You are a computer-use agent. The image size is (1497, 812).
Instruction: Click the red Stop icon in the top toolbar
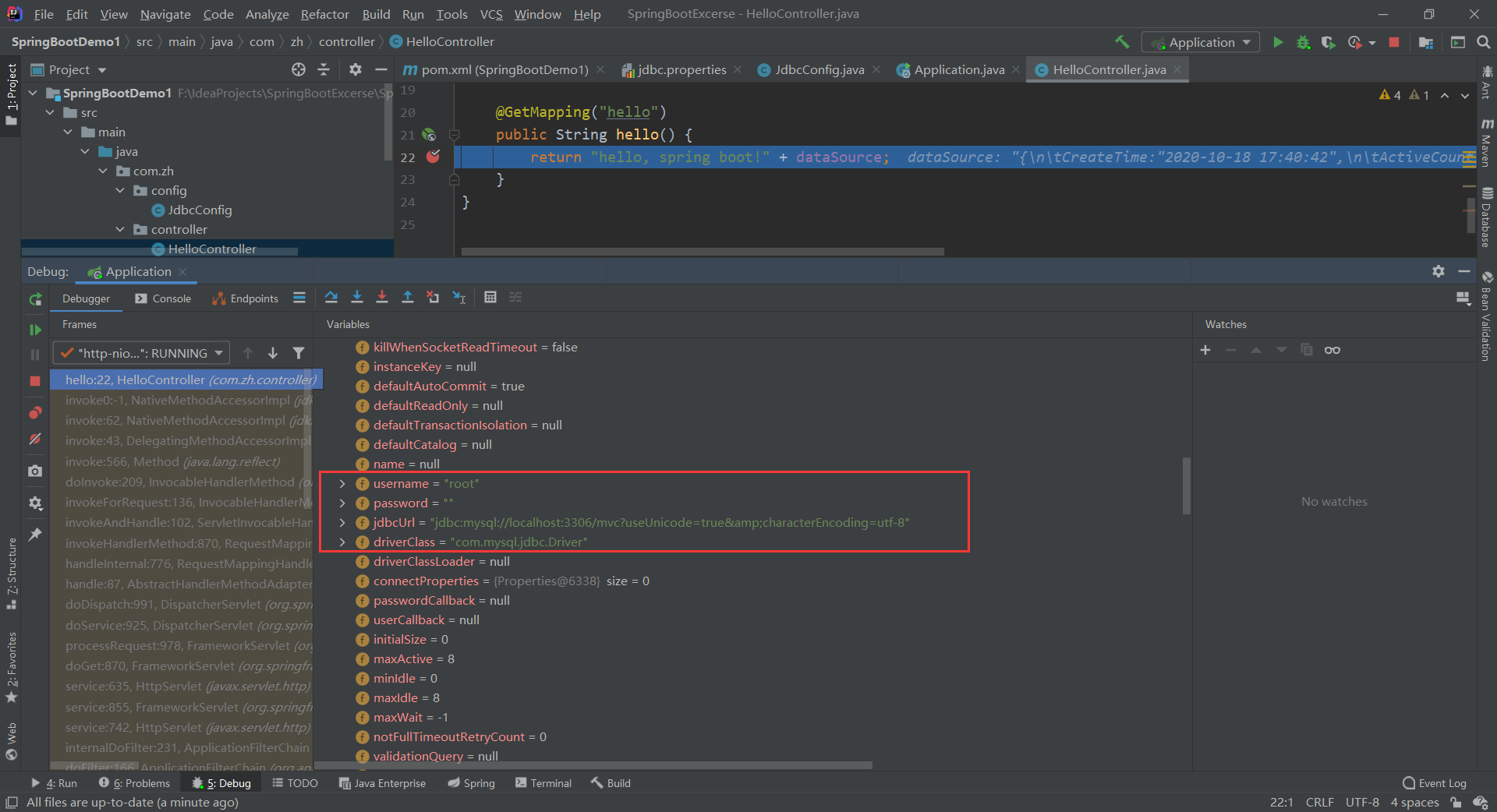1394,42
